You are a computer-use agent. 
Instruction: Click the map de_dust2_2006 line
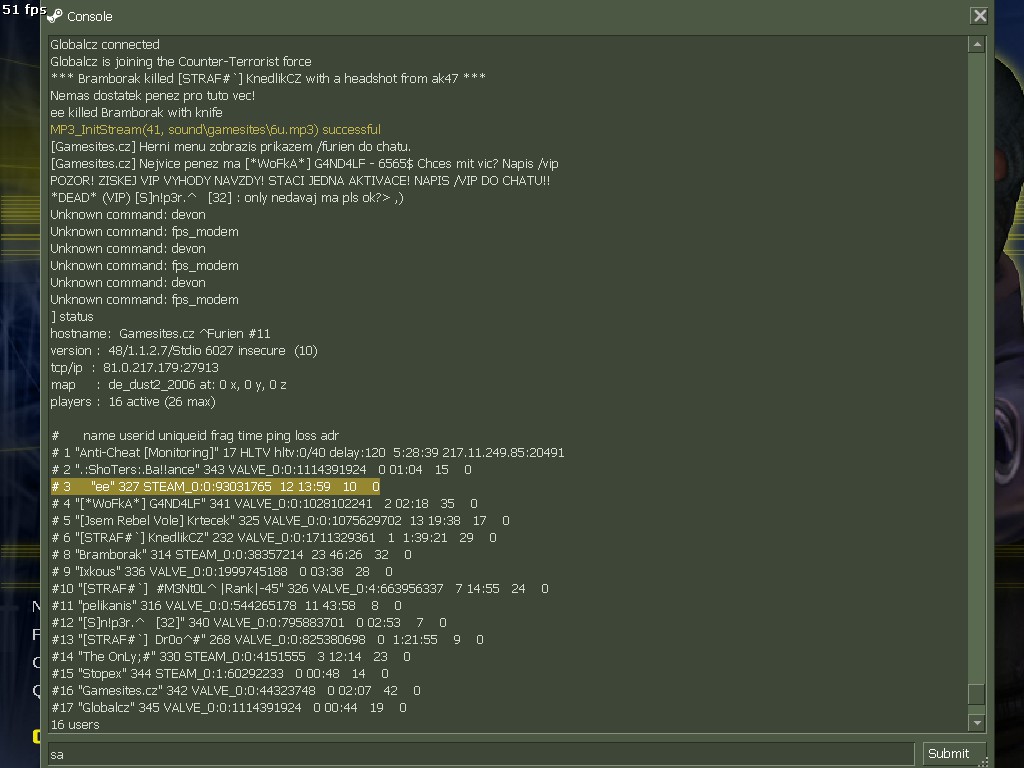[x=168, y=385]
